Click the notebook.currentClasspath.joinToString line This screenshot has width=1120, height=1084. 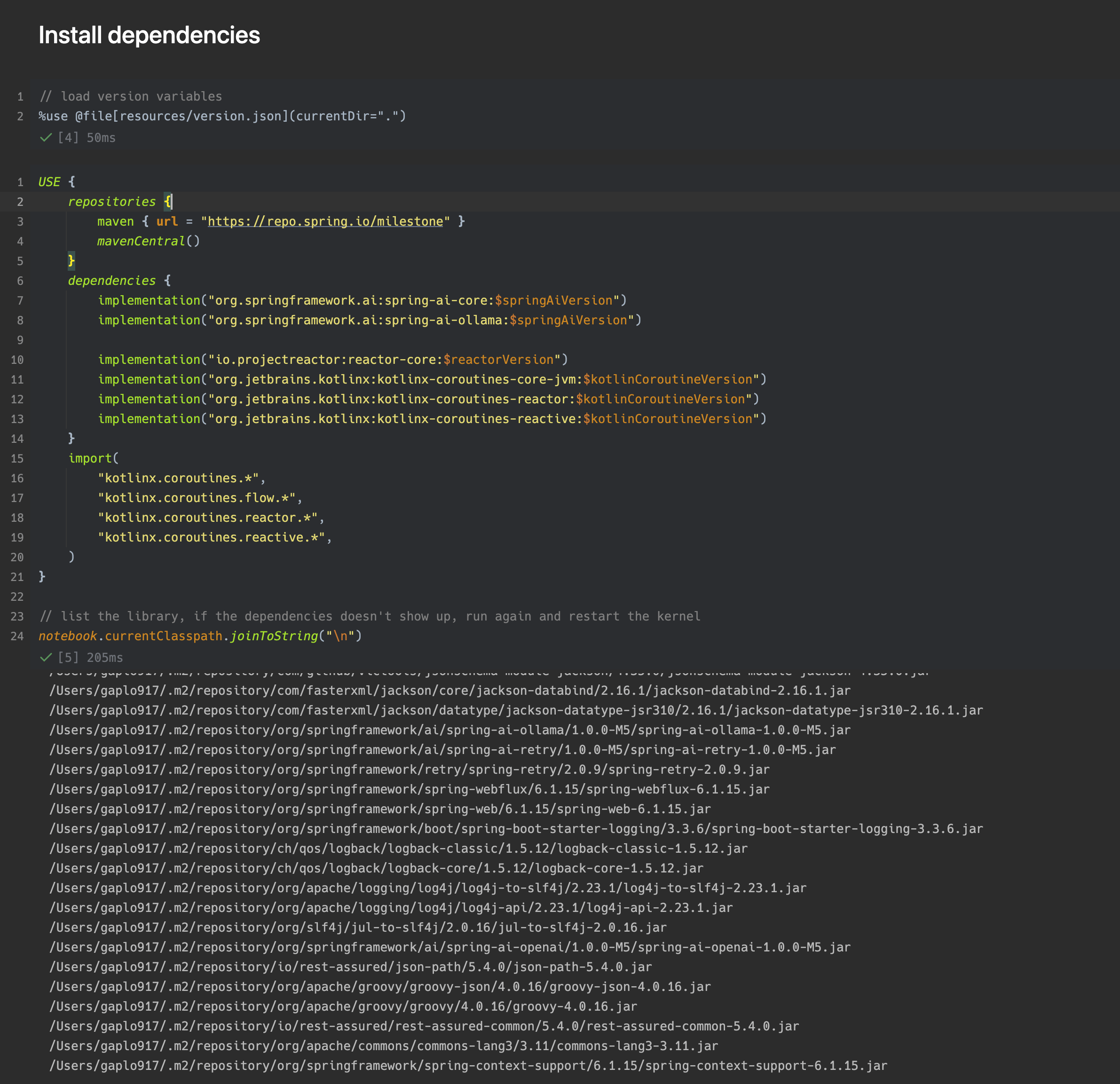200,636
